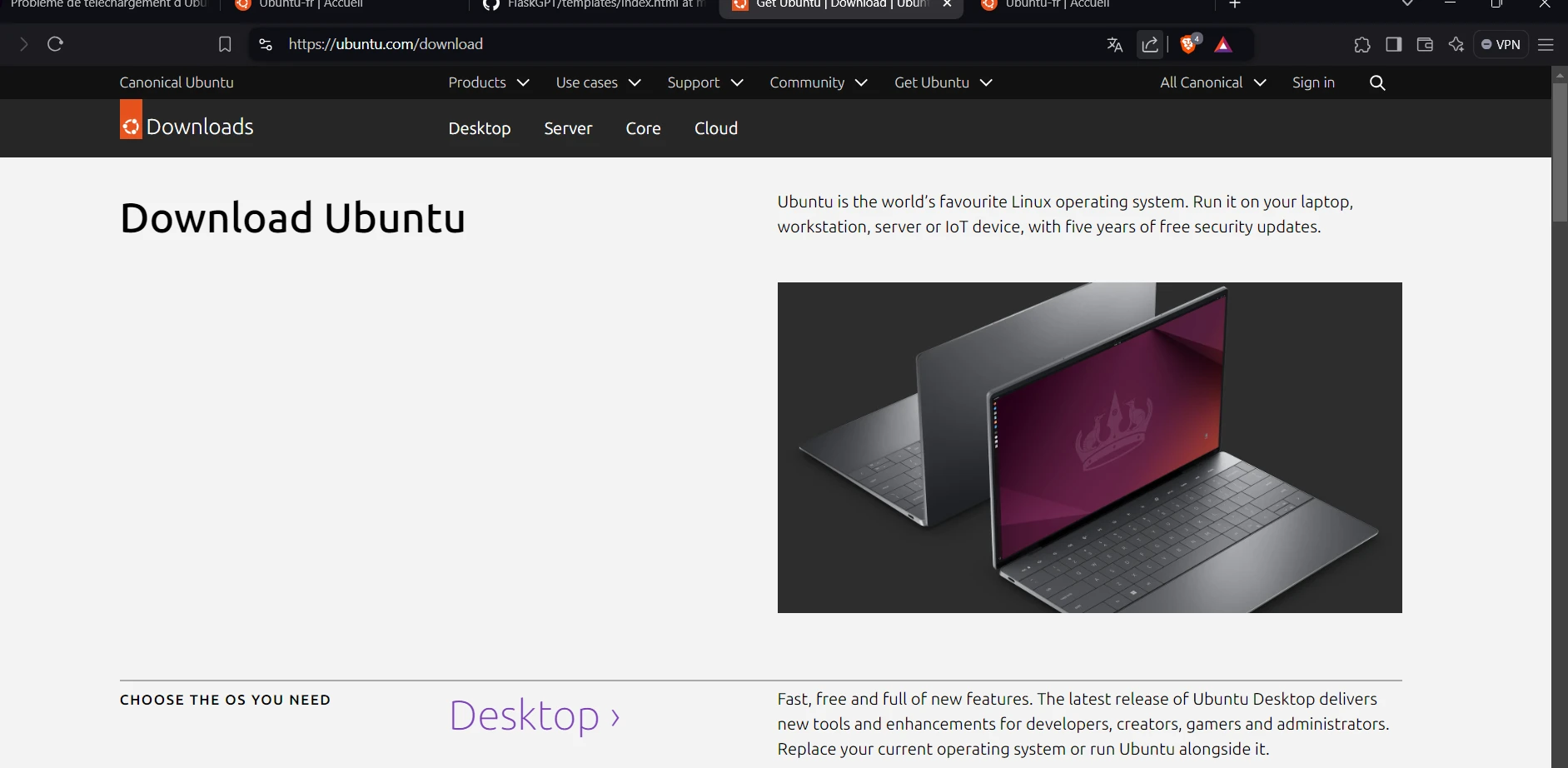The image size is (1568, 768).
Task: Select the Server tab in Downloads nav
Action: click(x=568, y=128)
